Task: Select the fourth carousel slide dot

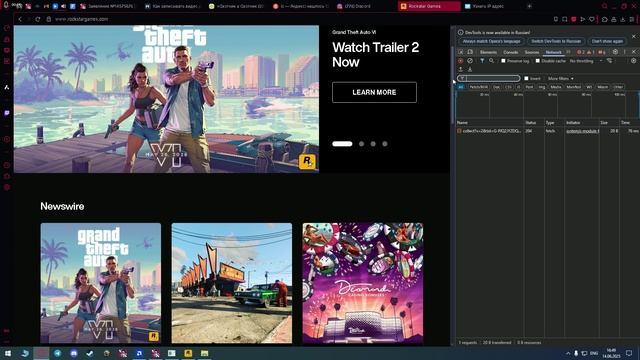Action: (x=385, y=144)
